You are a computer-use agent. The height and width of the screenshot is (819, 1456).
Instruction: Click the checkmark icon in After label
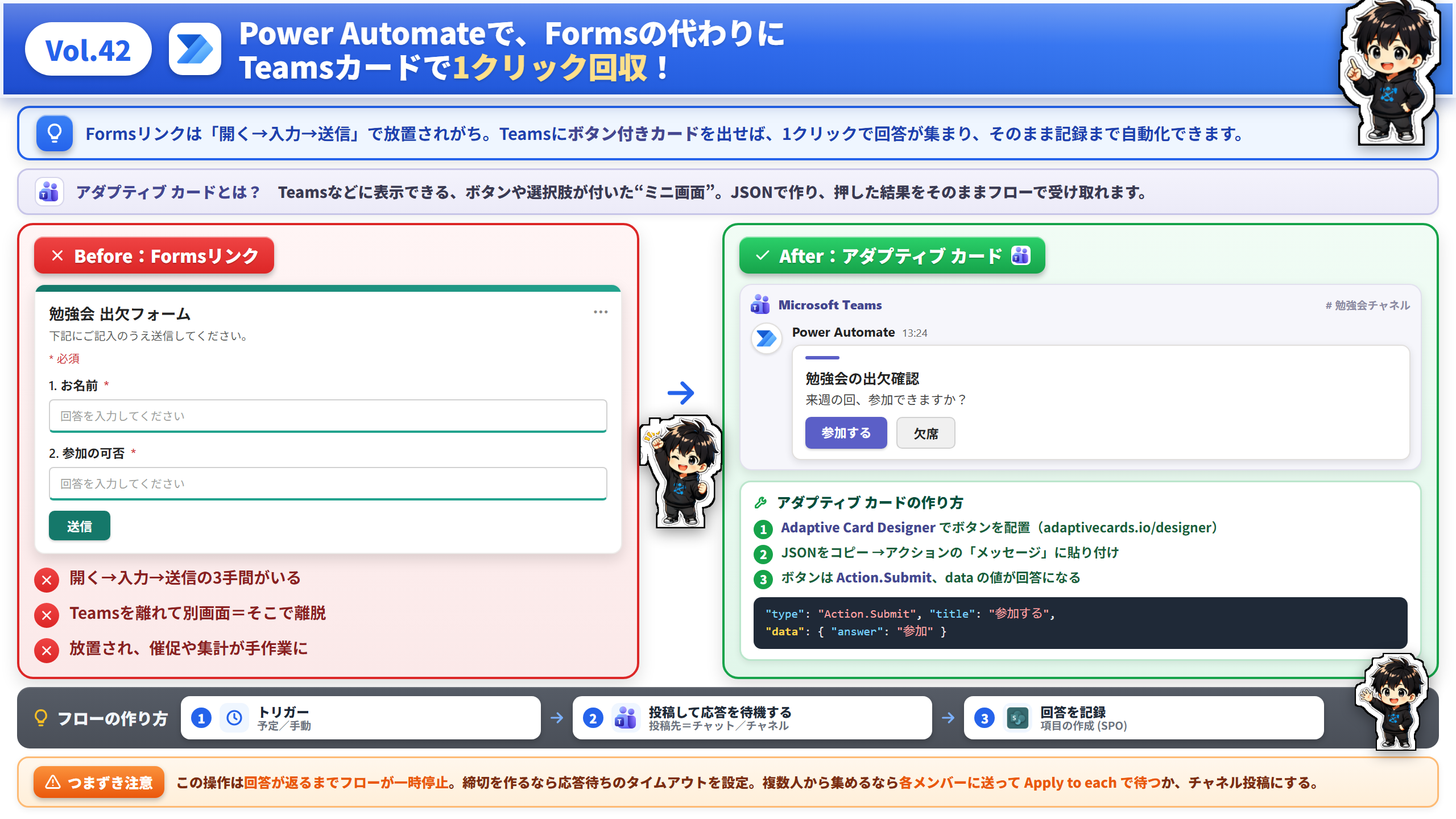coord(762,256)
